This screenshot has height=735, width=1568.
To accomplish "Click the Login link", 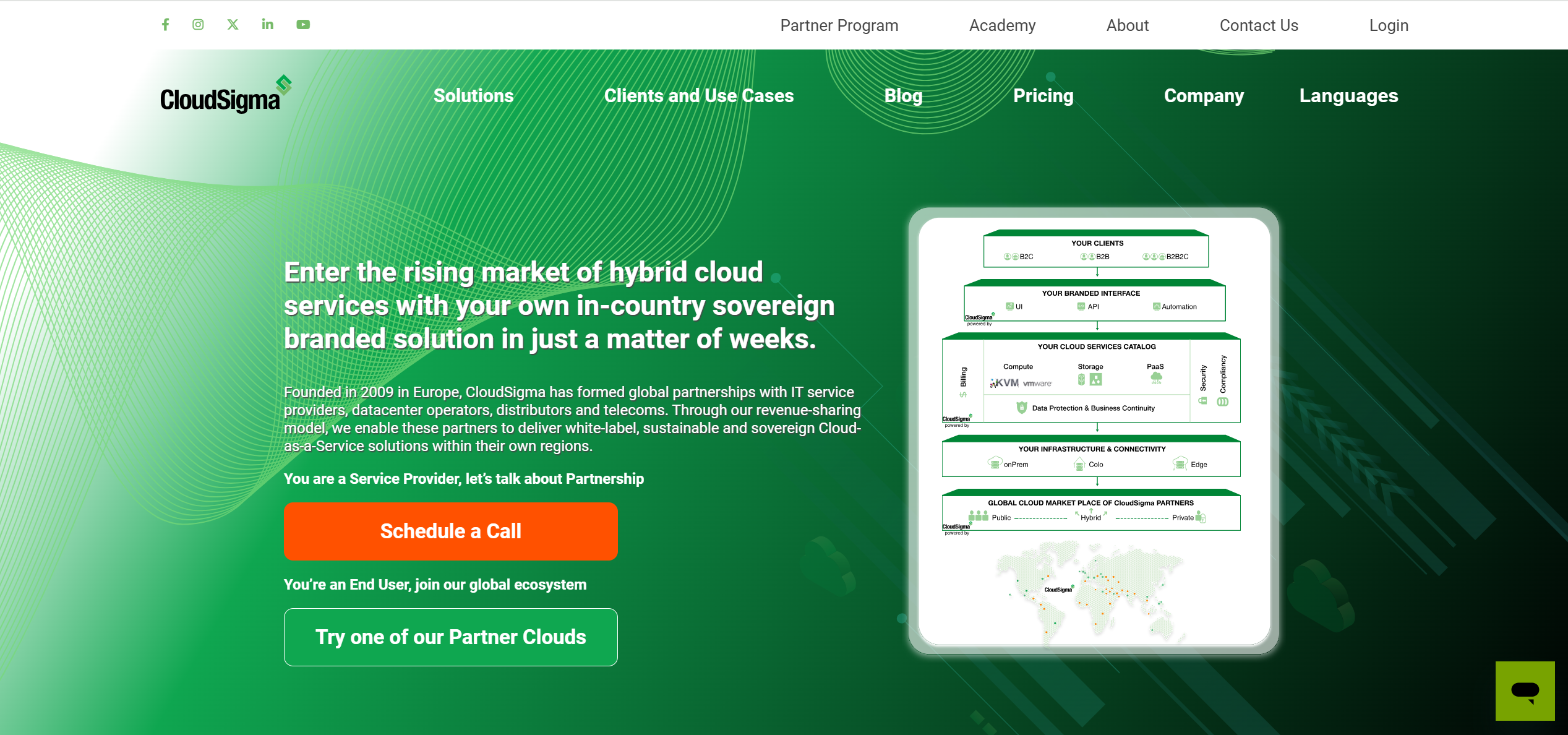I will click(x=1389, y=25).
